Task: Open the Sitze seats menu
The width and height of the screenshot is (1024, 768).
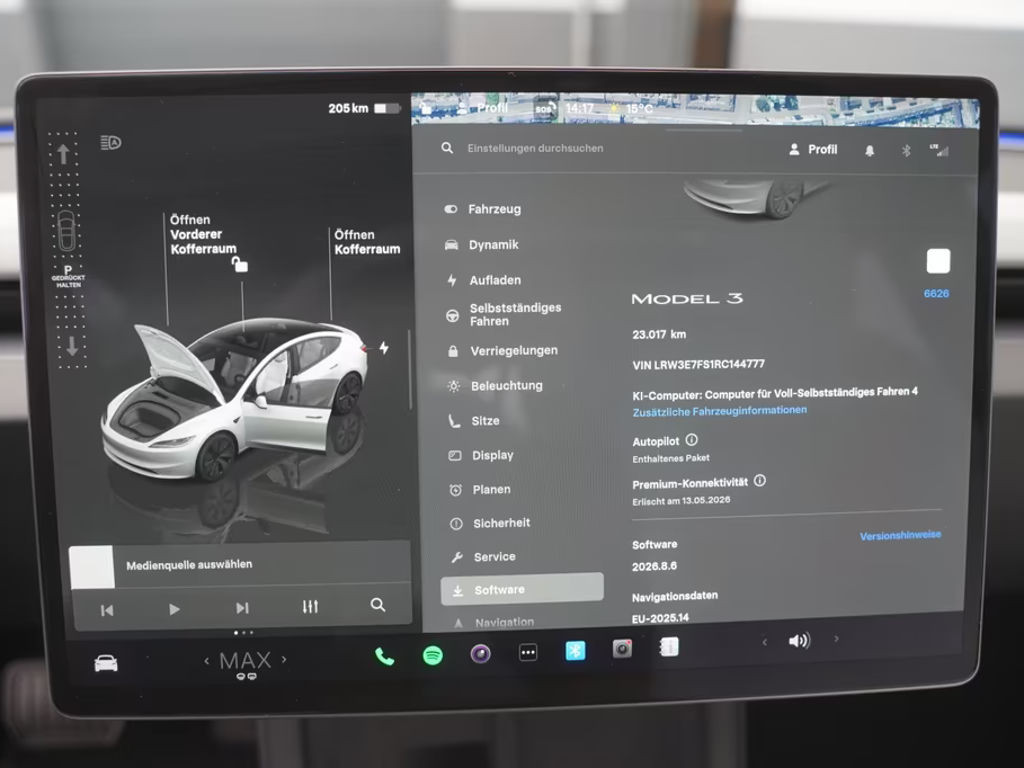Action: point(473,421)
